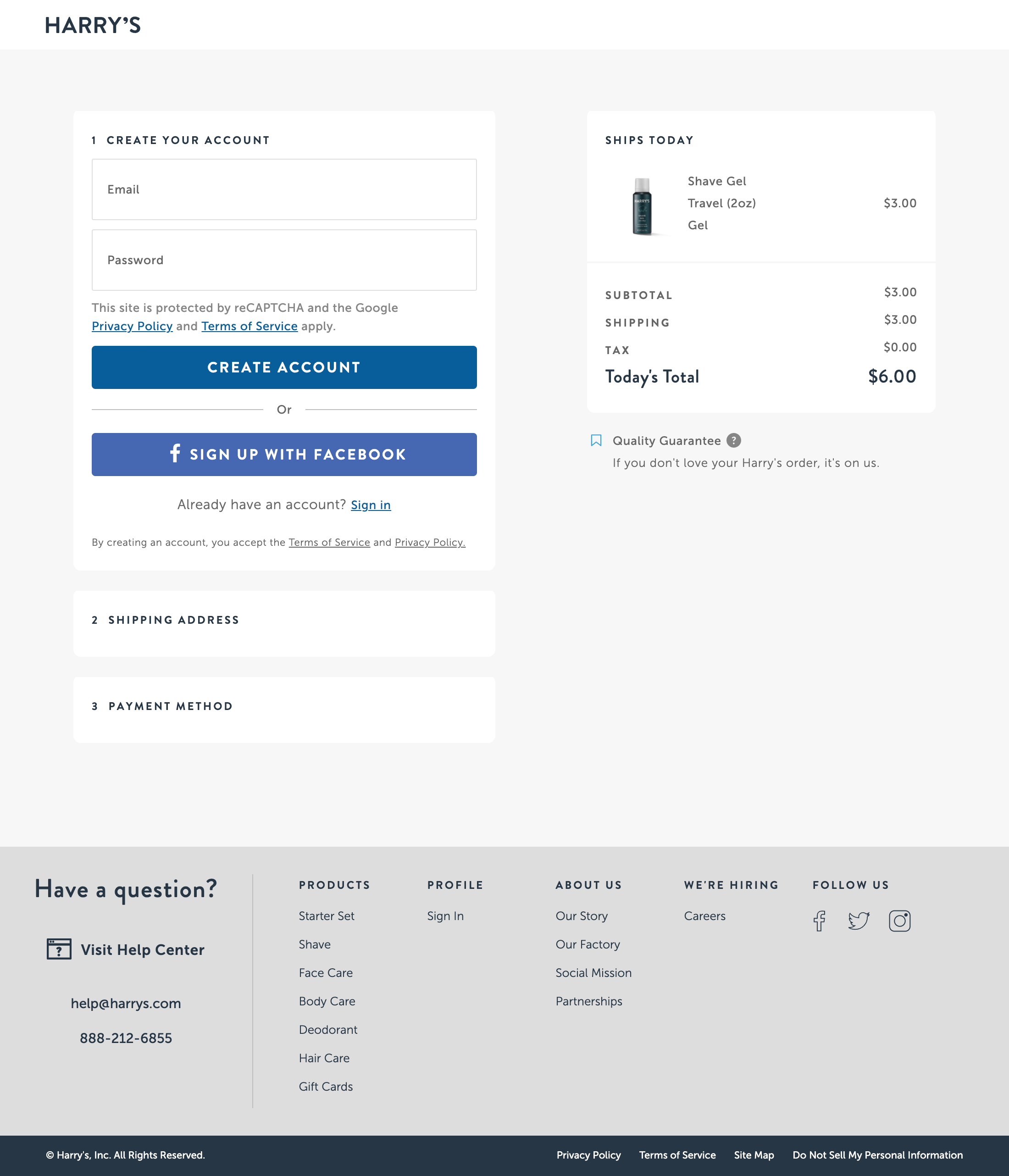Click Do Not Sell My Personal Information
The height and width of the screenshot is (1176, 1009).
pos(878,1155)
